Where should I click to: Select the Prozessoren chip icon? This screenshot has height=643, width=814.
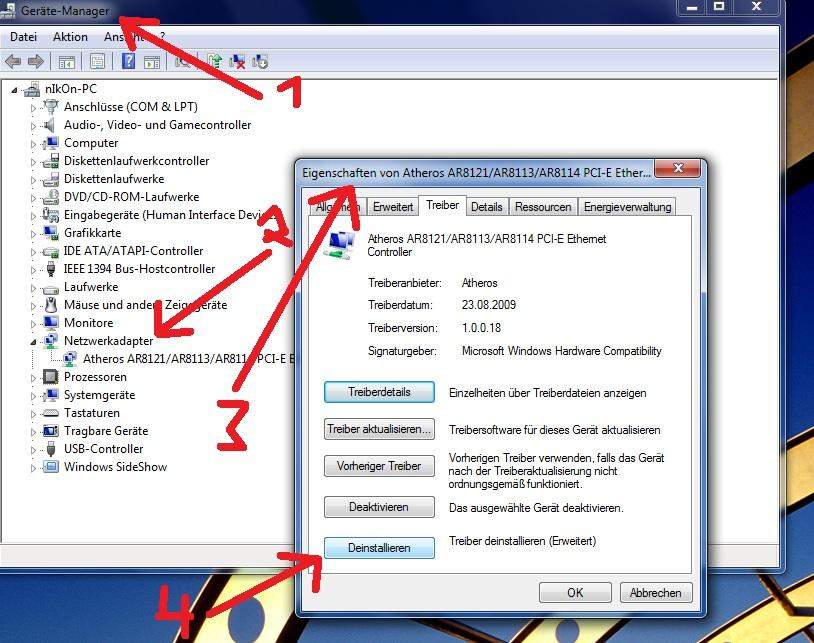point(50,377)
